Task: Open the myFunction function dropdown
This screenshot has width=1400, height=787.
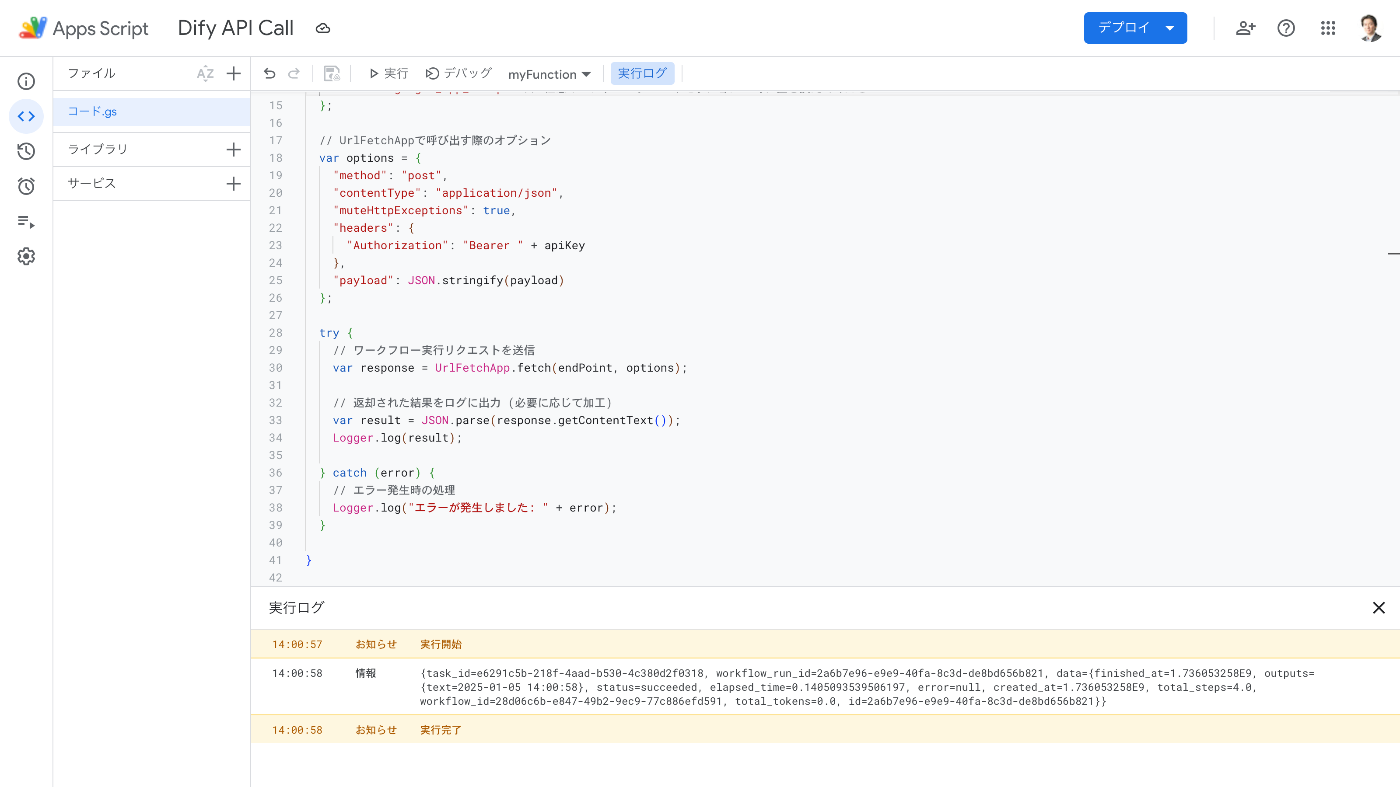Action: [549, 73]
